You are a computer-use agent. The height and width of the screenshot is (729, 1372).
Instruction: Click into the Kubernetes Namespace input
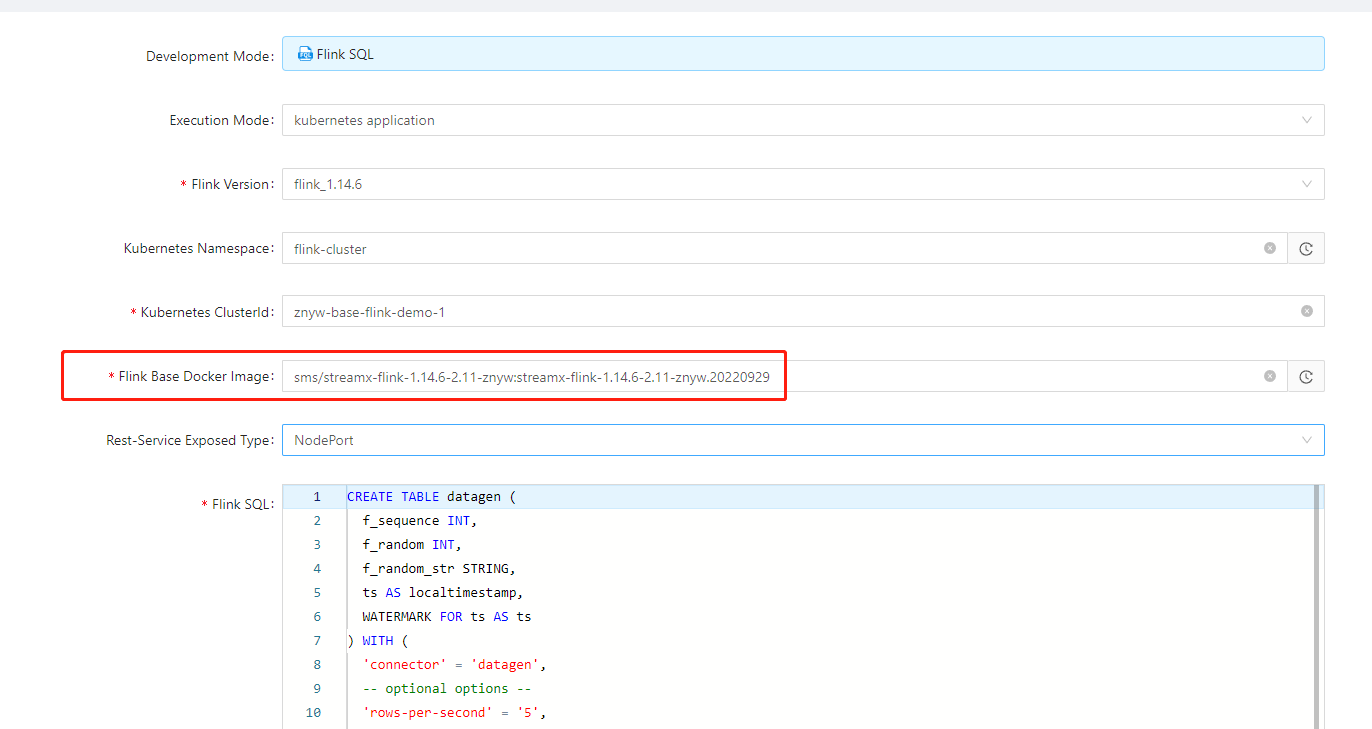click(x=700, y=248)
